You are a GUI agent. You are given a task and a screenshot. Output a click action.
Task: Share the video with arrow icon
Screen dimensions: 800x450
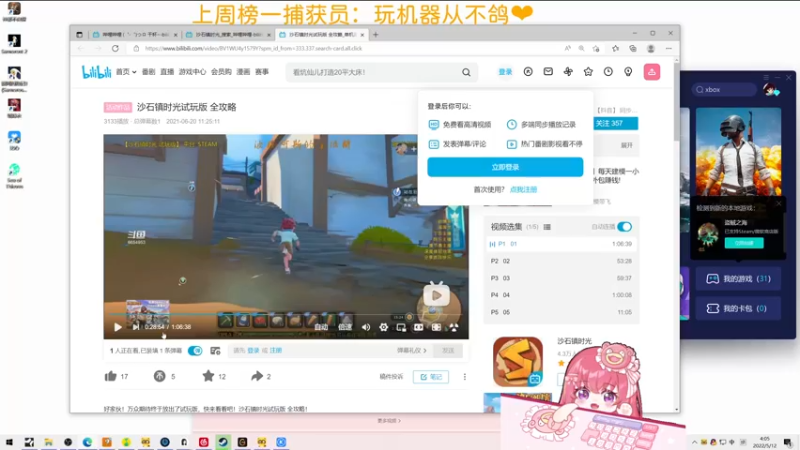(257, 376)
